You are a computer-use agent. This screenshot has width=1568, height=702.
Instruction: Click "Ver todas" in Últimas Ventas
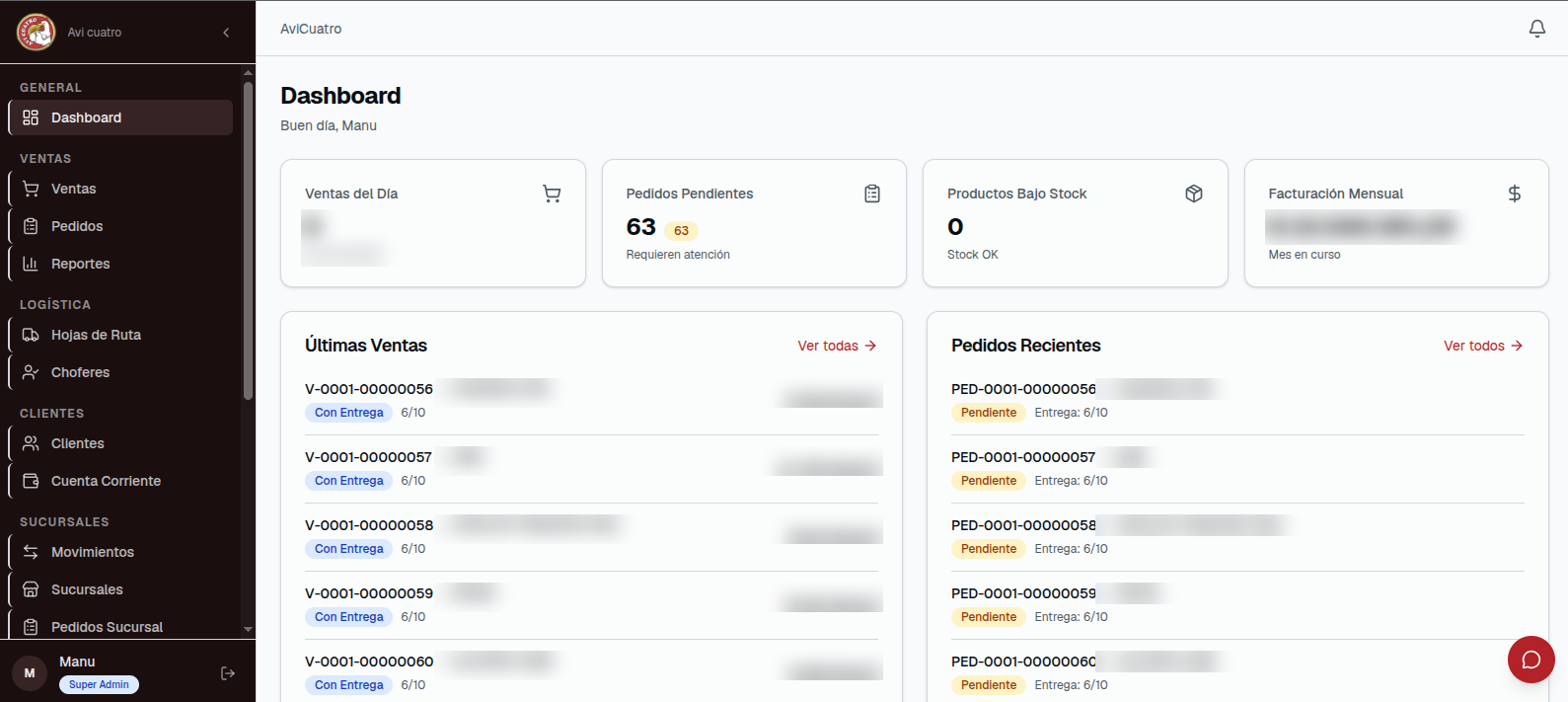tap(837, 346)
